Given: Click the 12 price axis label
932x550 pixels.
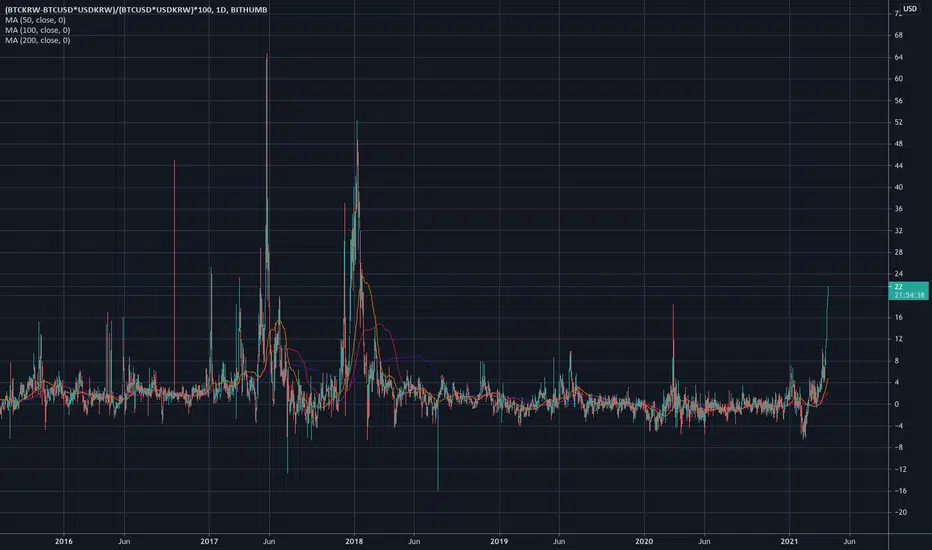Looking at the screenshot, I should pyautogui.click(x=898, y=339).
